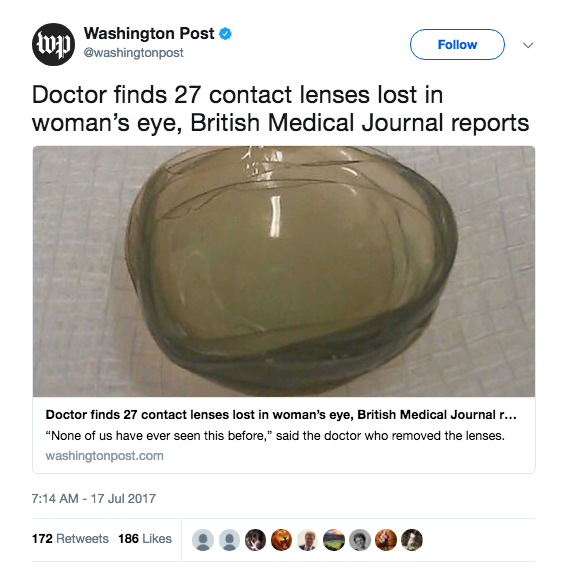568x574 pixels.
Task: Open the Washington Post display name
Action: (x=149, y=34)
